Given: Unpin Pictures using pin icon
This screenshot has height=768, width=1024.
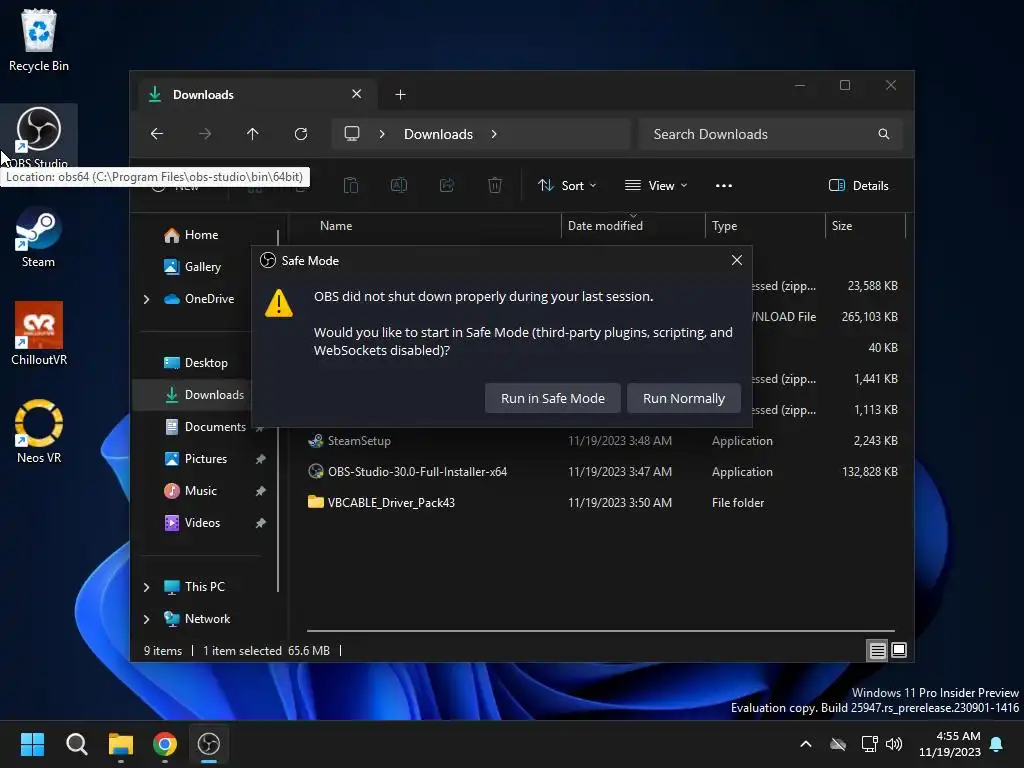Looking at the screenshot, I should (261, 459).
